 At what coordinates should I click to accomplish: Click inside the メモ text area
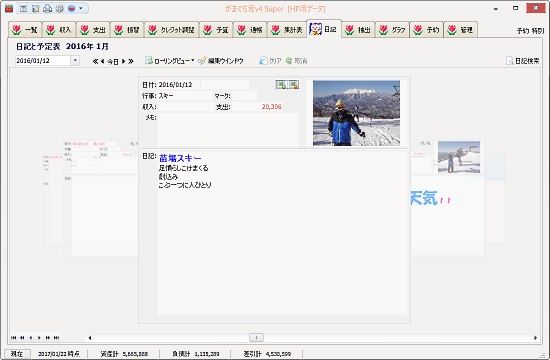click(x=228, y=129)
